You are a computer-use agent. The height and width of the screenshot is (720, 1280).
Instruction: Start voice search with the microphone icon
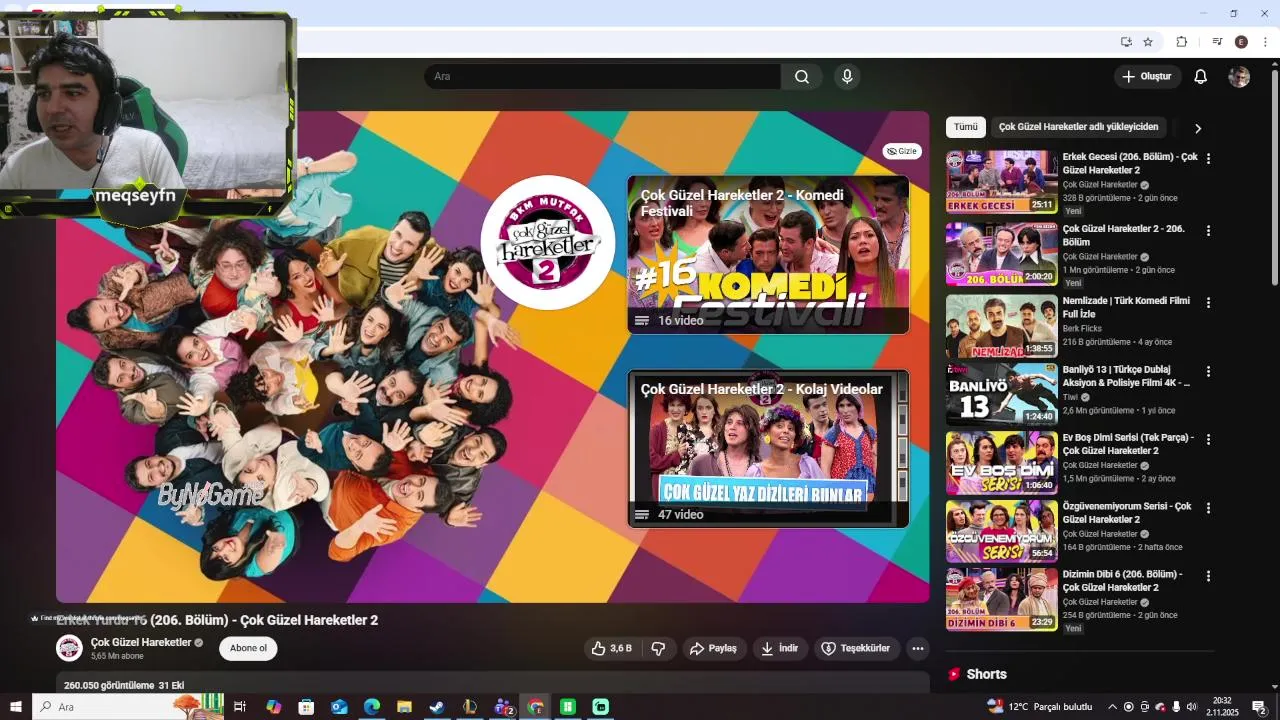(847, 77)
